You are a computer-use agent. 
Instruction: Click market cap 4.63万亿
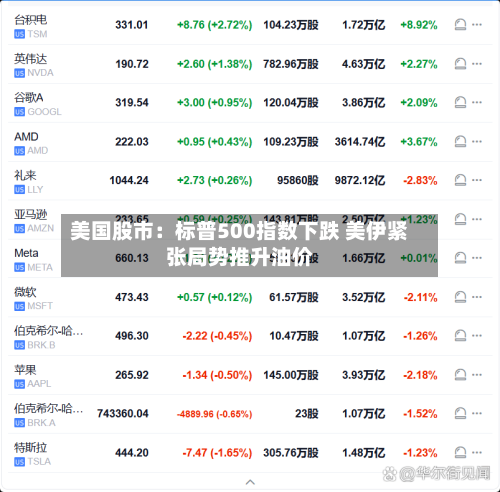coord(364,64)
